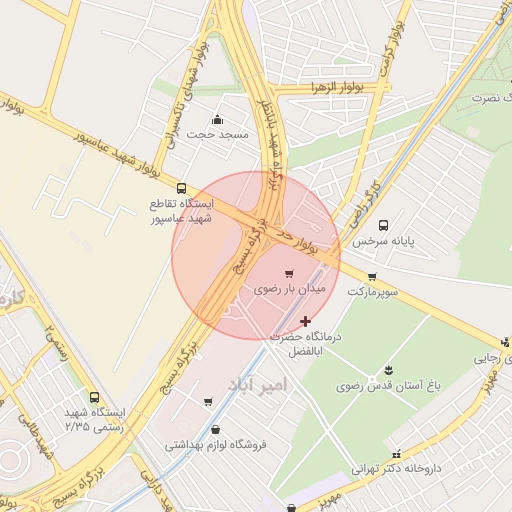Image resolution: width=512 pixels, height=512 pixels.
Task: Click the garden icon at باغ آستان قدس رضوی
Action: pos(389,370)
